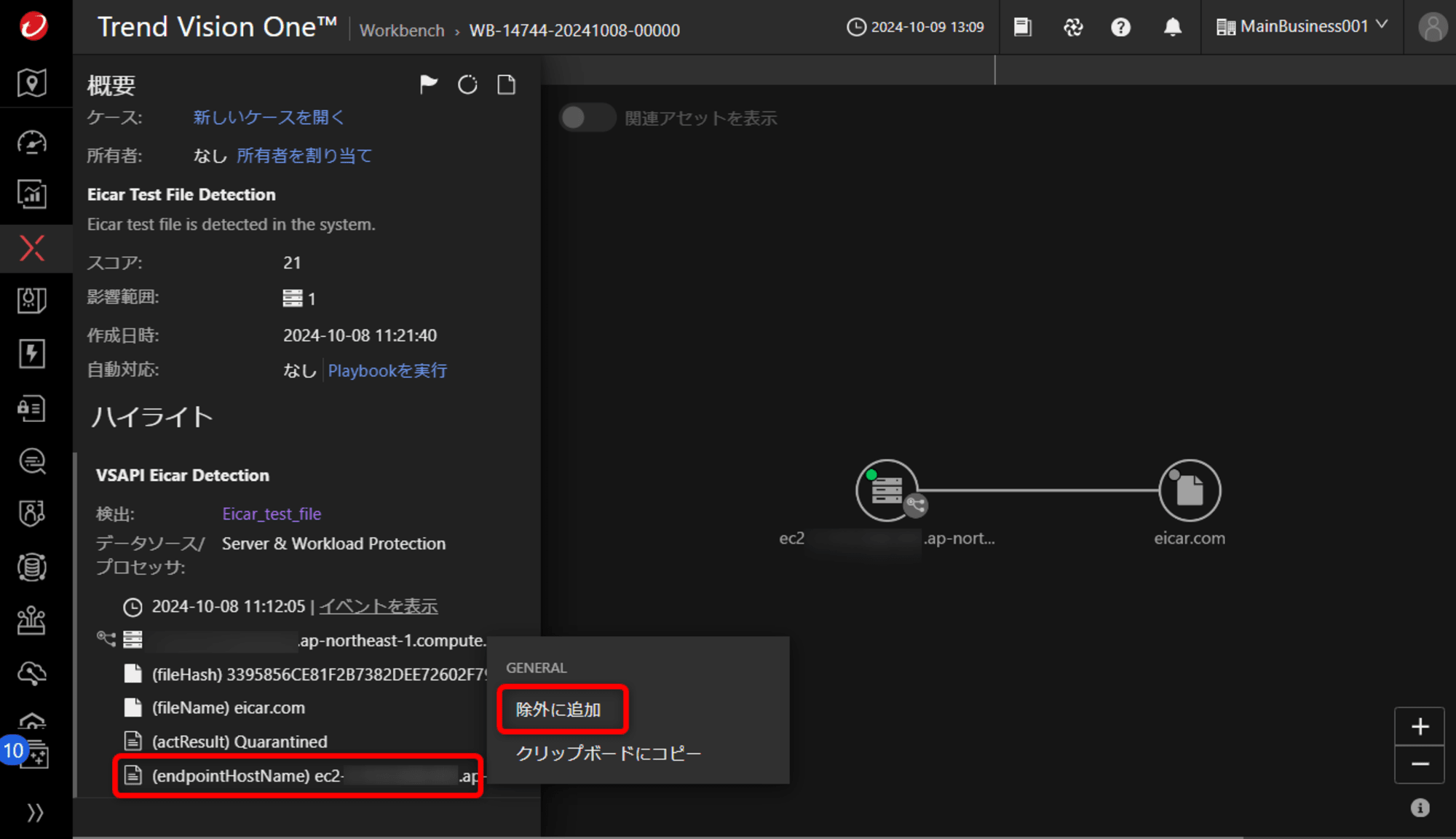This screenshot has height=839, width=1456.
Task: Open the database shield sidebar icon
Action: (32, 567)
